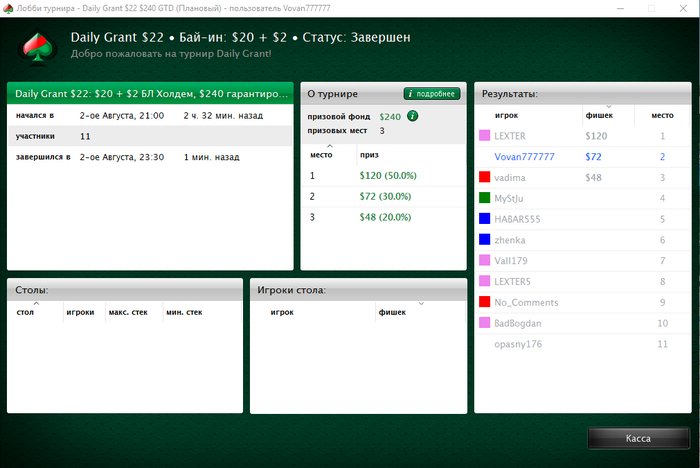This screenshot has height=468, width=700.
Task: Click the начался в start time row
Action: pyautogui.click(x=150, y=115)
